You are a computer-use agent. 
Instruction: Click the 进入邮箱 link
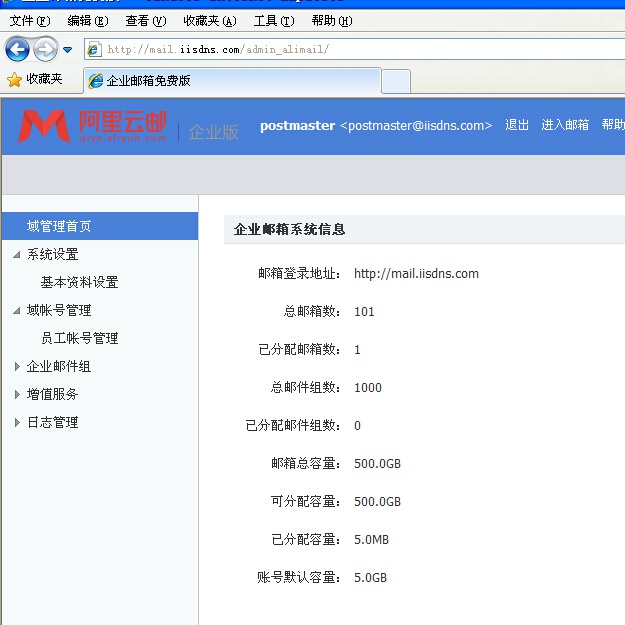pos(565,125)
